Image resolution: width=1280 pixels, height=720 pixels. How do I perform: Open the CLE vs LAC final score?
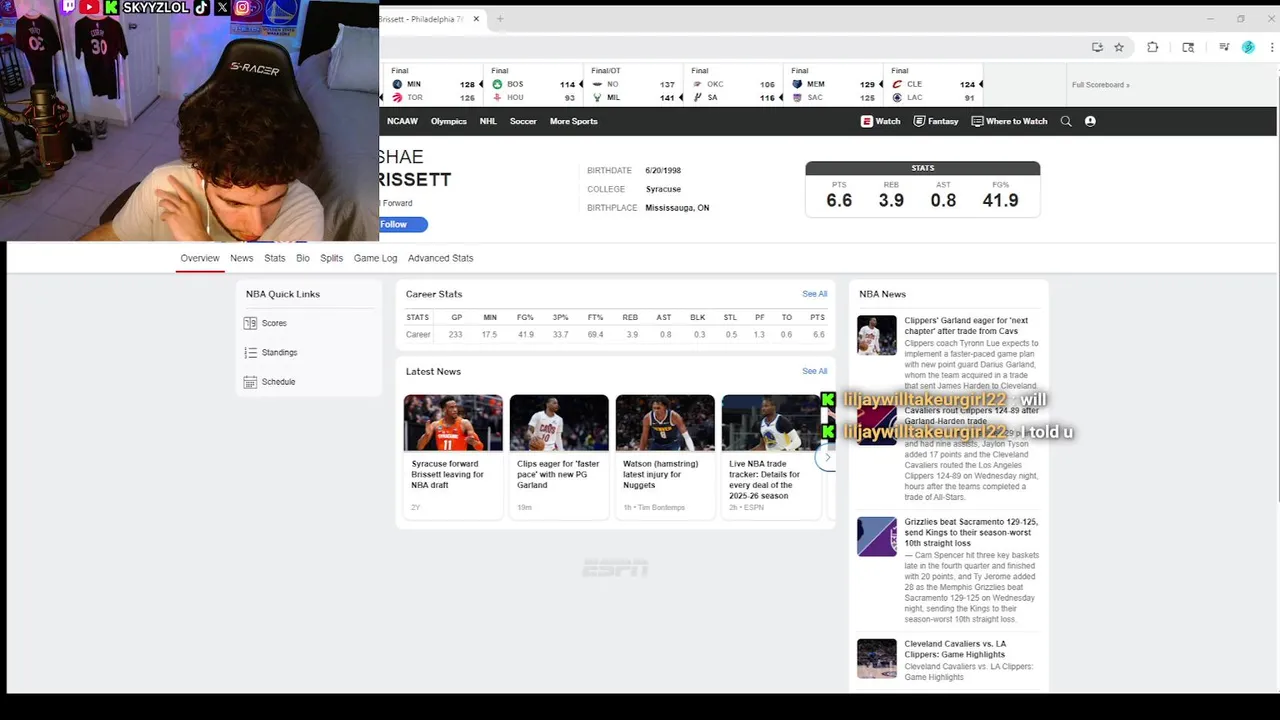(x=933, y=85)
